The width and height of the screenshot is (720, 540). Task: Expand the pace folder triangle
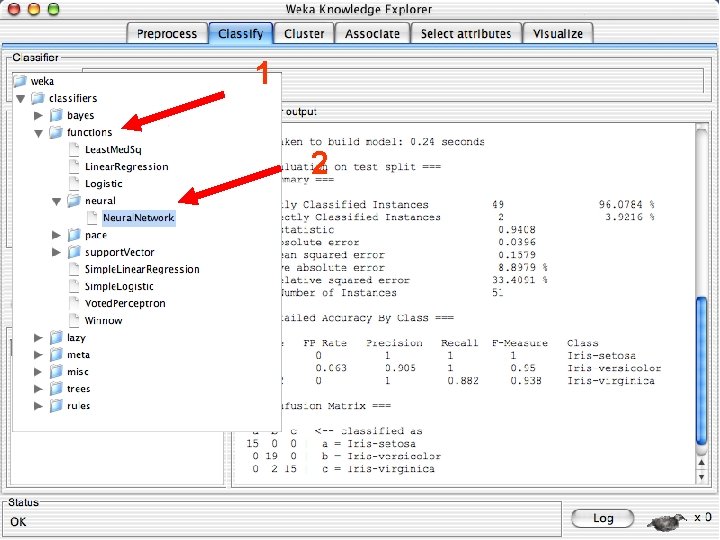pyautogui.click(x=56, y=235)
